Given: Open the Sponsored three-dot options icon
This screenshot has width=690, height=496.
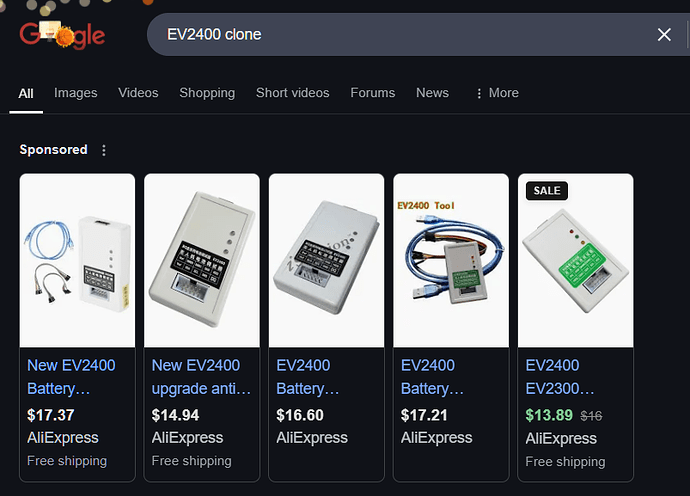Looking at the screenshot, I should click(x=104, y=150).
